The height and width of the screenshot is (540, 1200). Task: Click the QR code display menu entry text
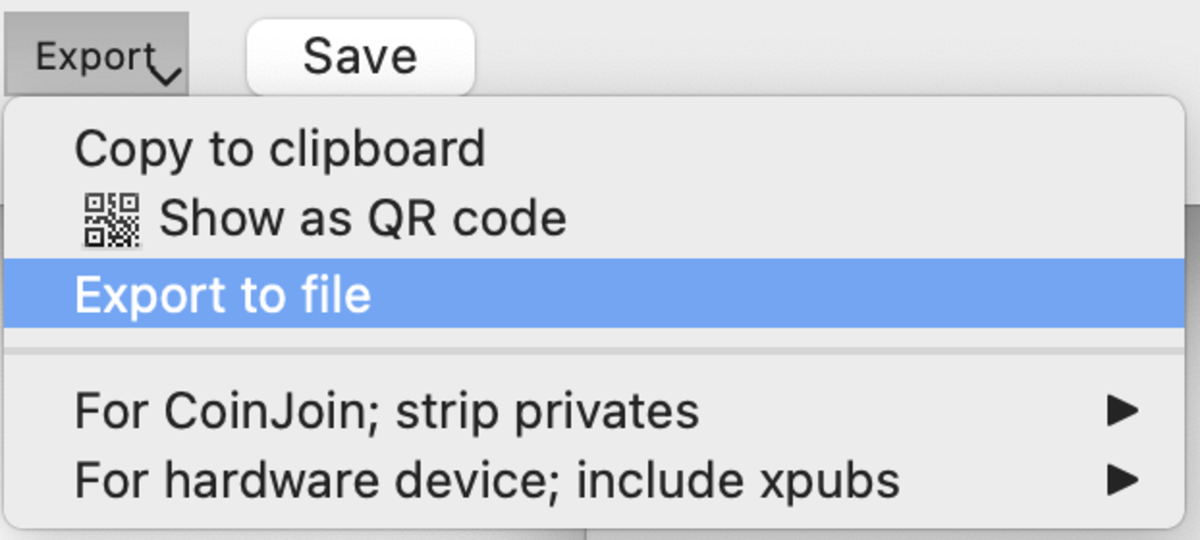[x=362, y=219]
